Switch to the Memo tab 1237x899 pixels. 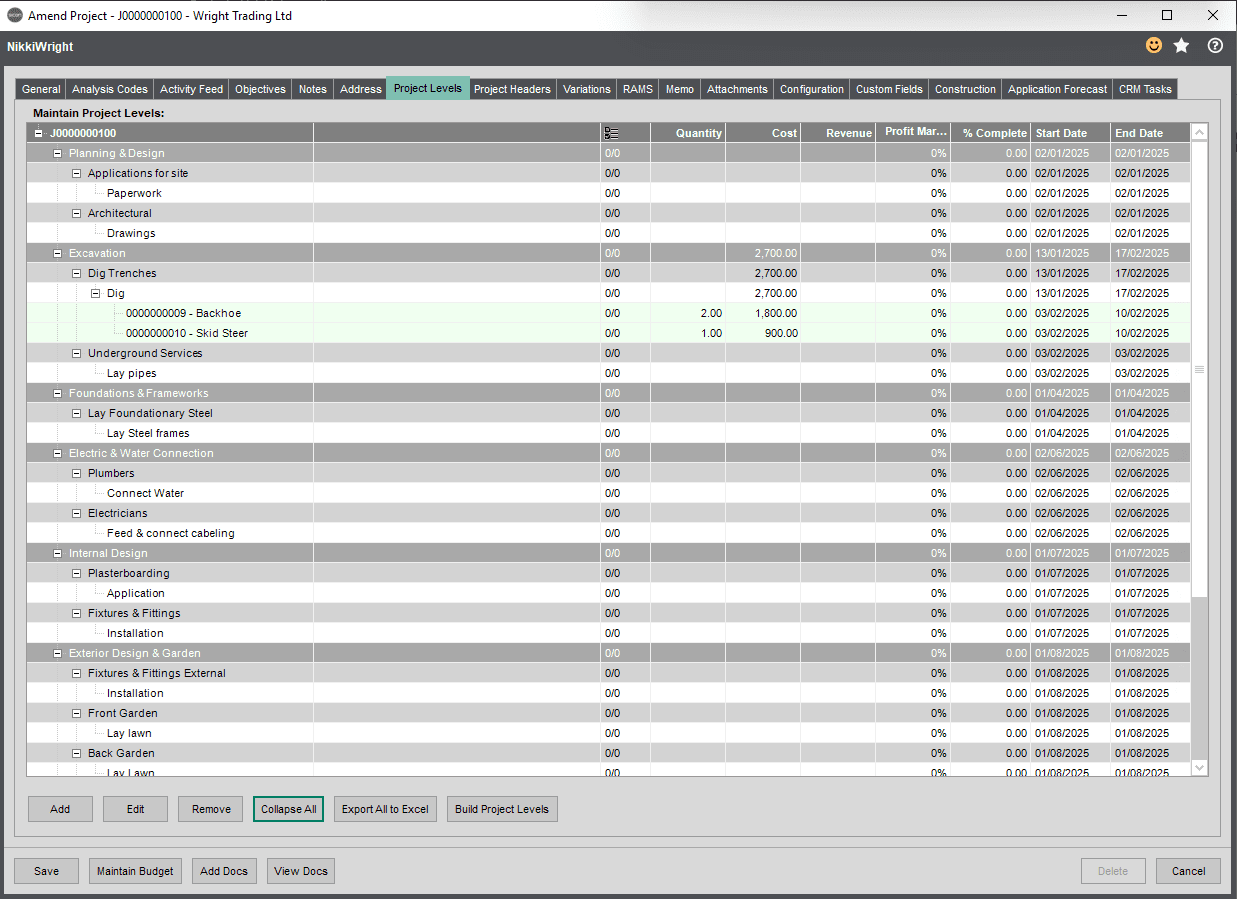[679, 89]
